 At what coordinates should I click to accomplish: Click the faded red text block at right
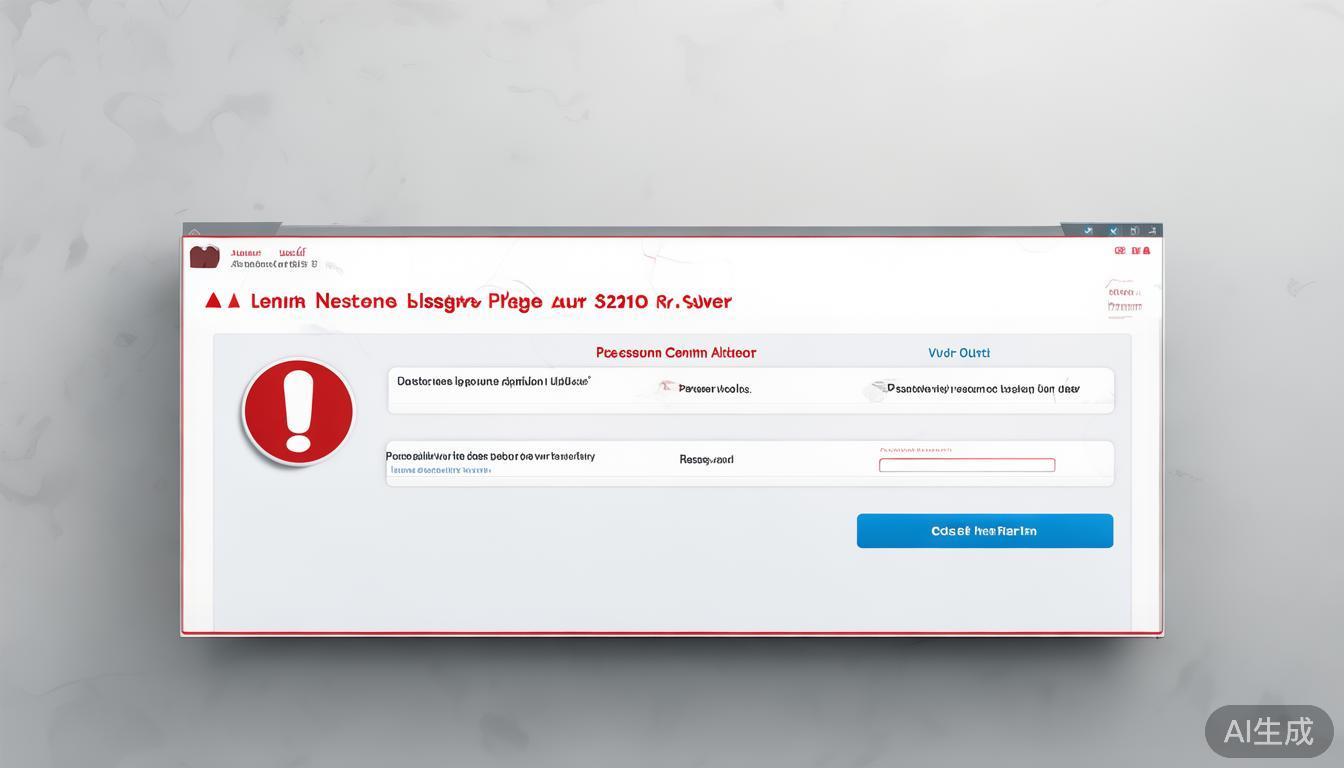pyautogui.click(x=1124, y=299)
